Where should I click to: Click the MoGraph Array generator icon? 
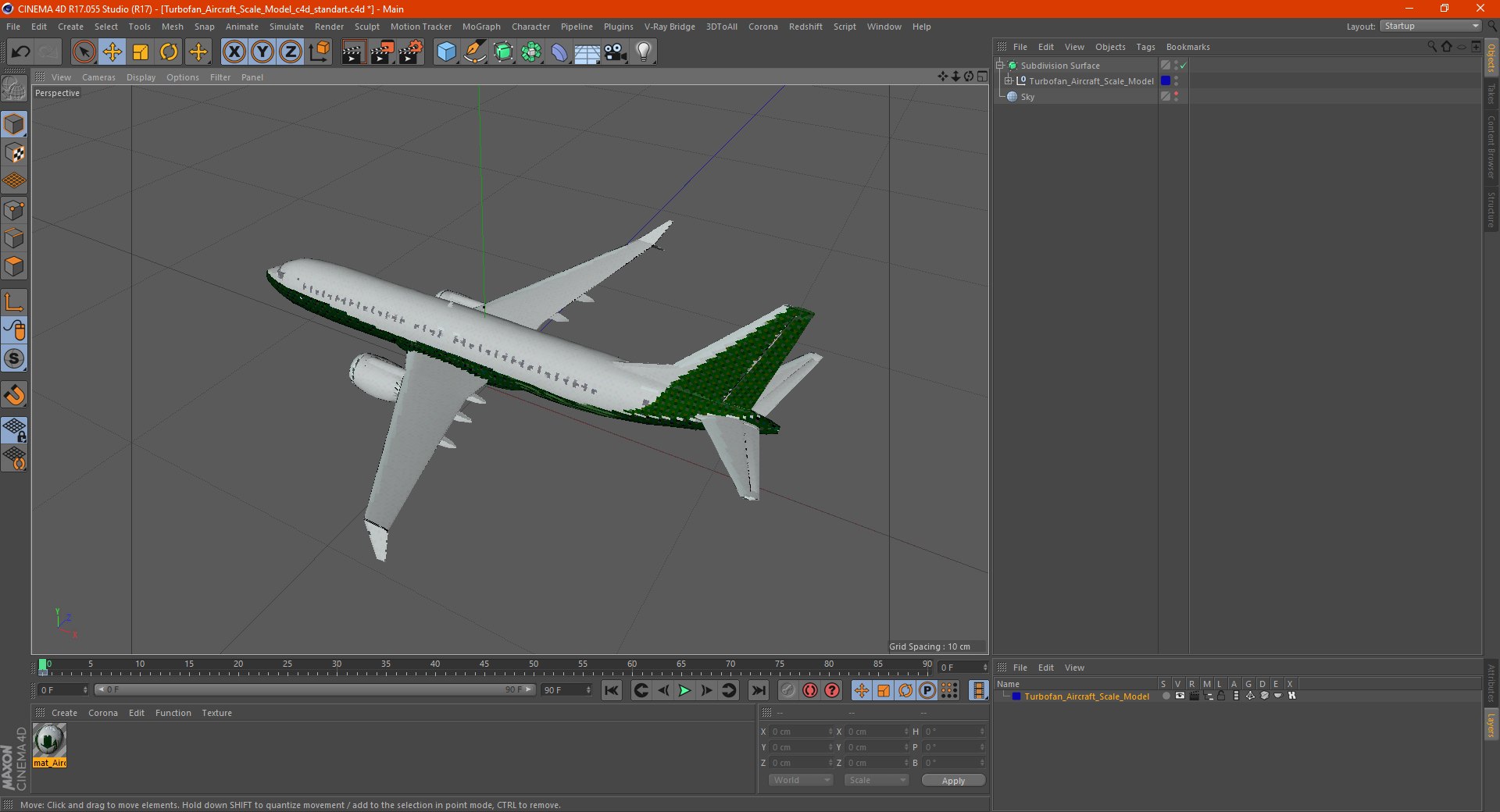[x=531, y=52]
